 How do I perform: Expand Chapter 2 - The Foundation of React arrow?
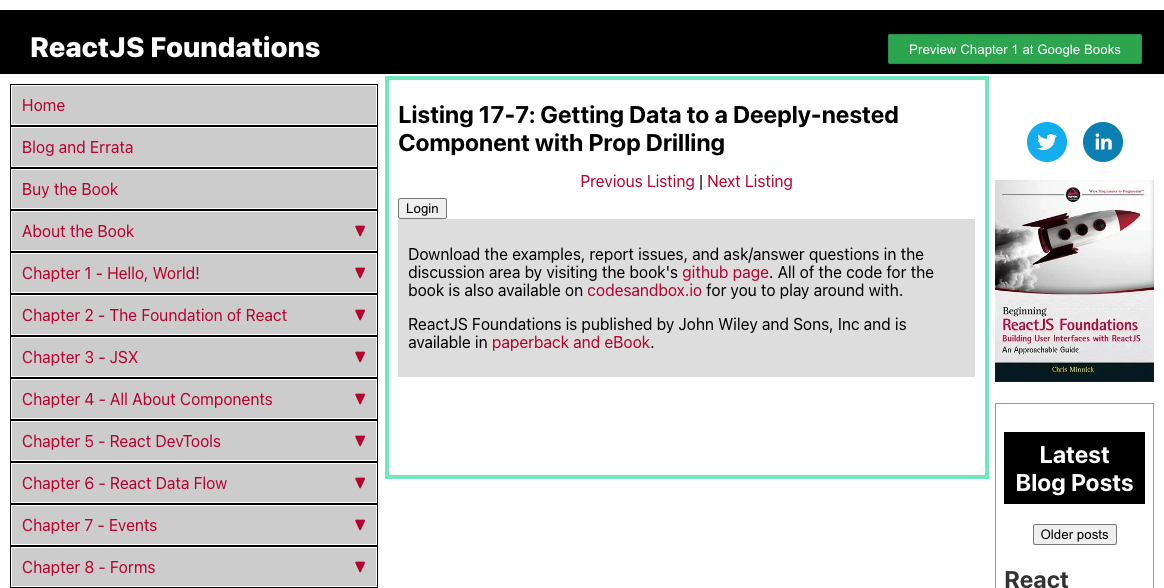(x=360, y=315)
